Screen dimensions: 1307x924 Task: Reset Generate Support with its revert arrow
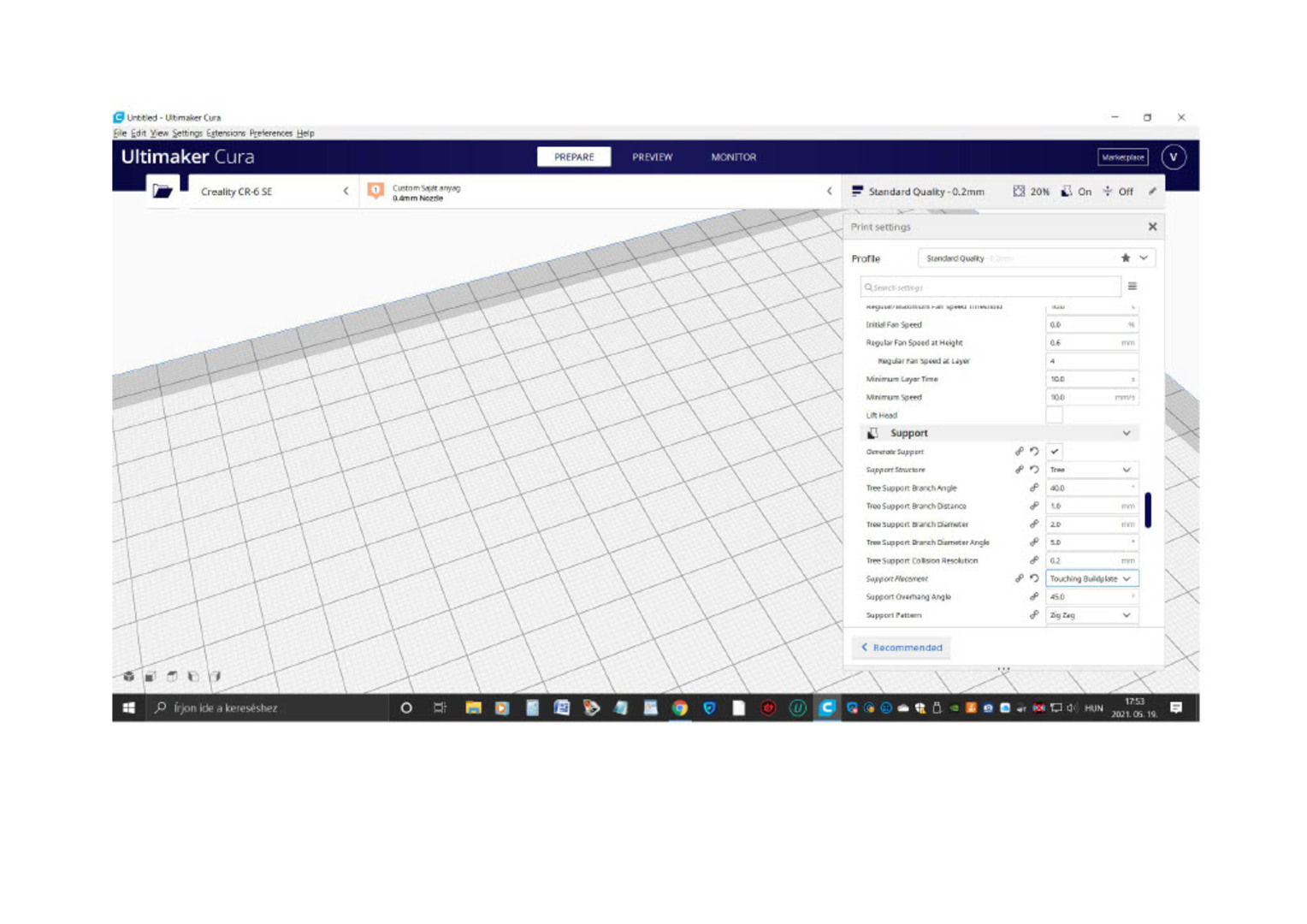[x=1034, y=452]
